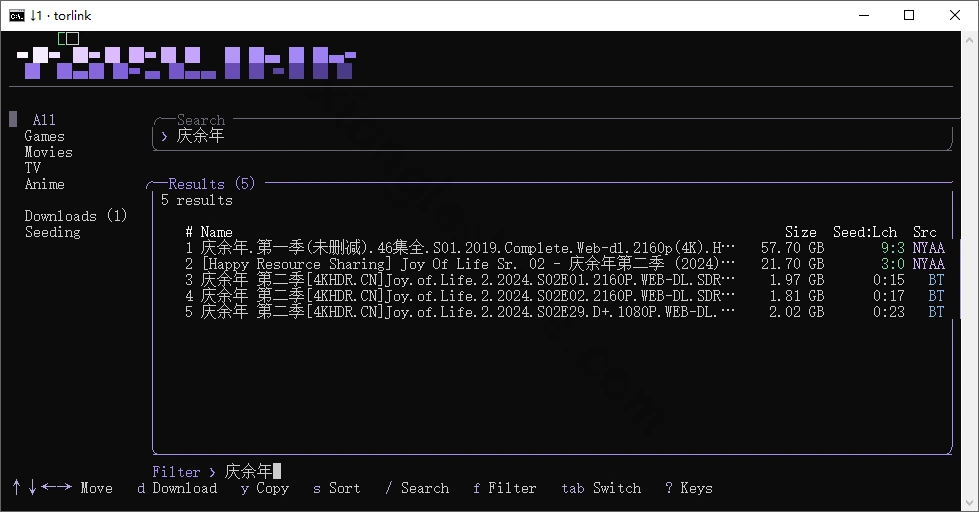Select result 4 S02E02 2160P WEB-DL

[565, 295]
